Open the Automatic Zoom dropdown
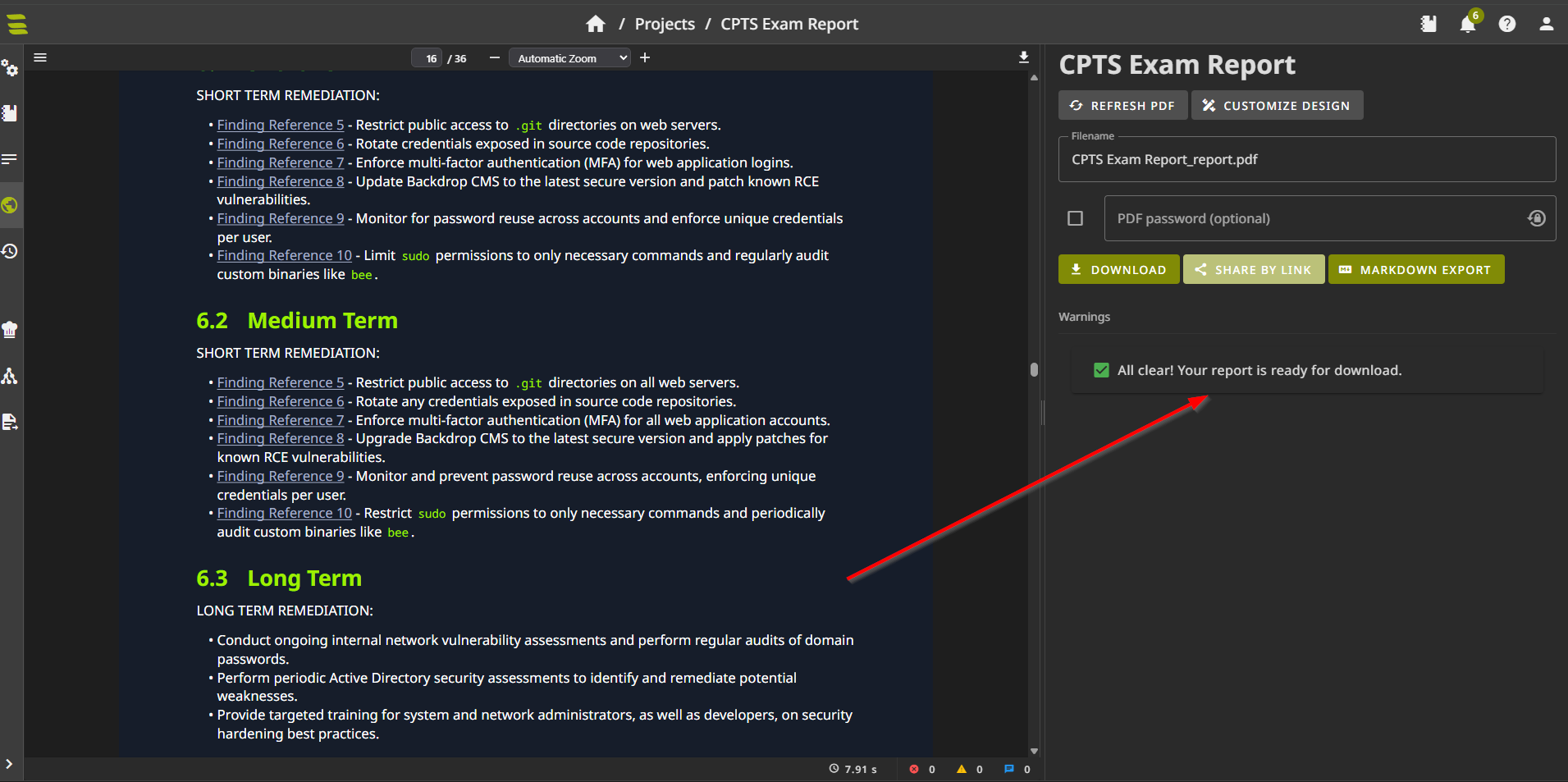 coord(569,58)
